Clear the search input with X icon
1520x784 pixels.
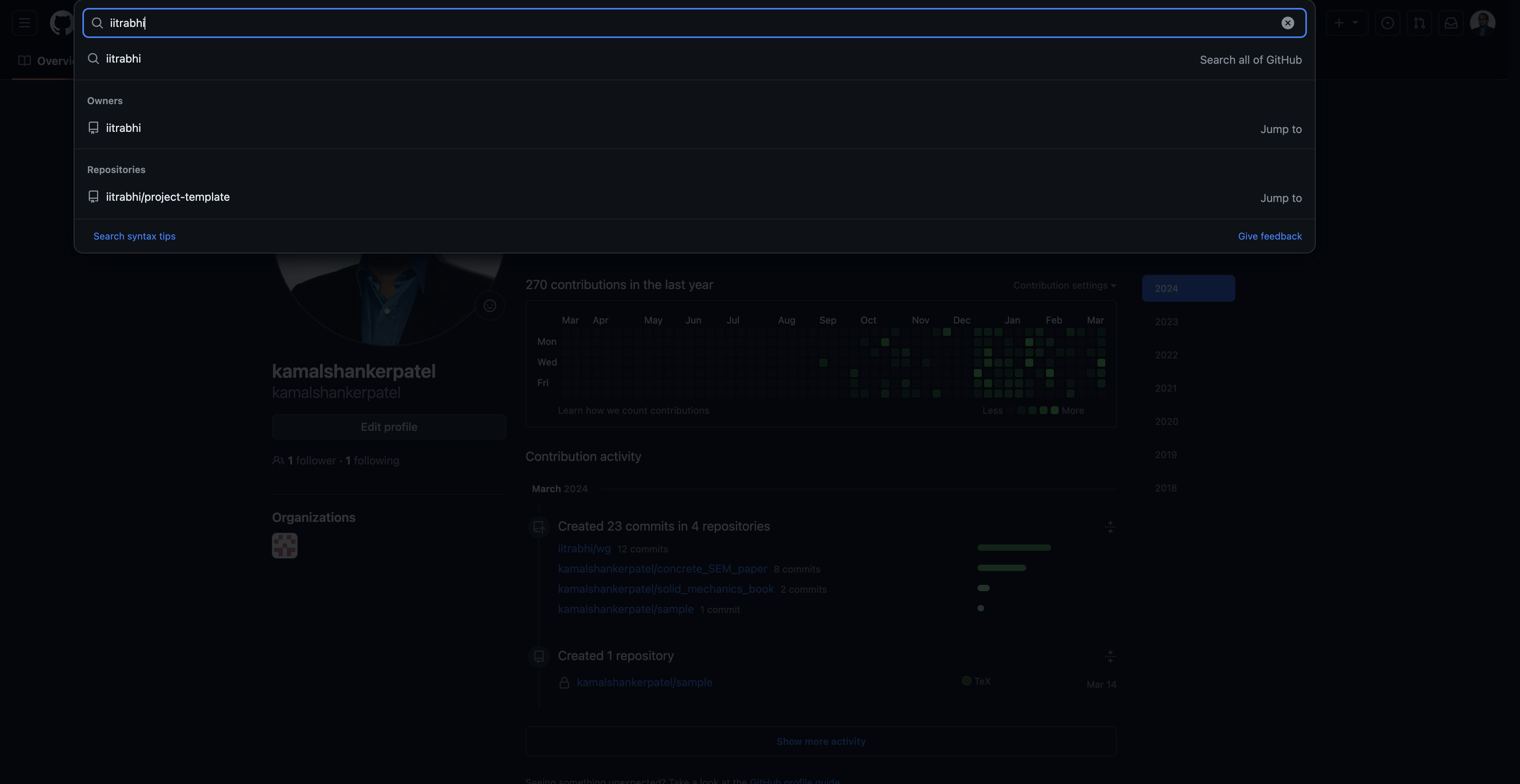[1288, 23]
